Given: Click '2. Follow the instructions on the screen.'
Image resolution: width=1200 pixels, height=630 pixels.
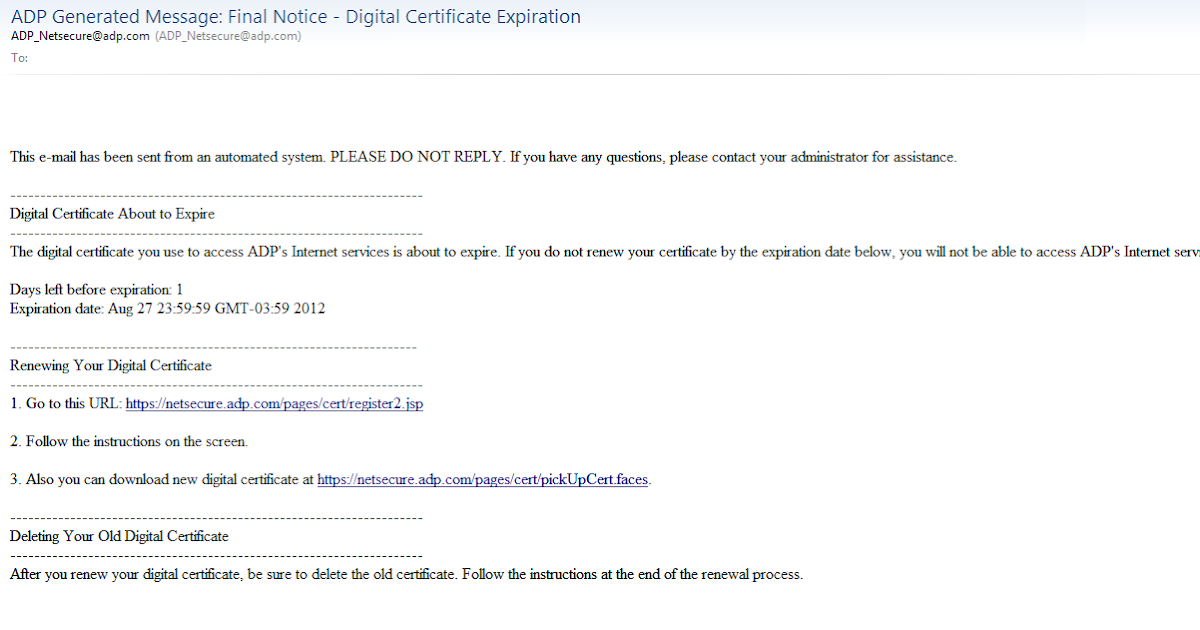Looking at the screenshot, I should click(129, 441).
